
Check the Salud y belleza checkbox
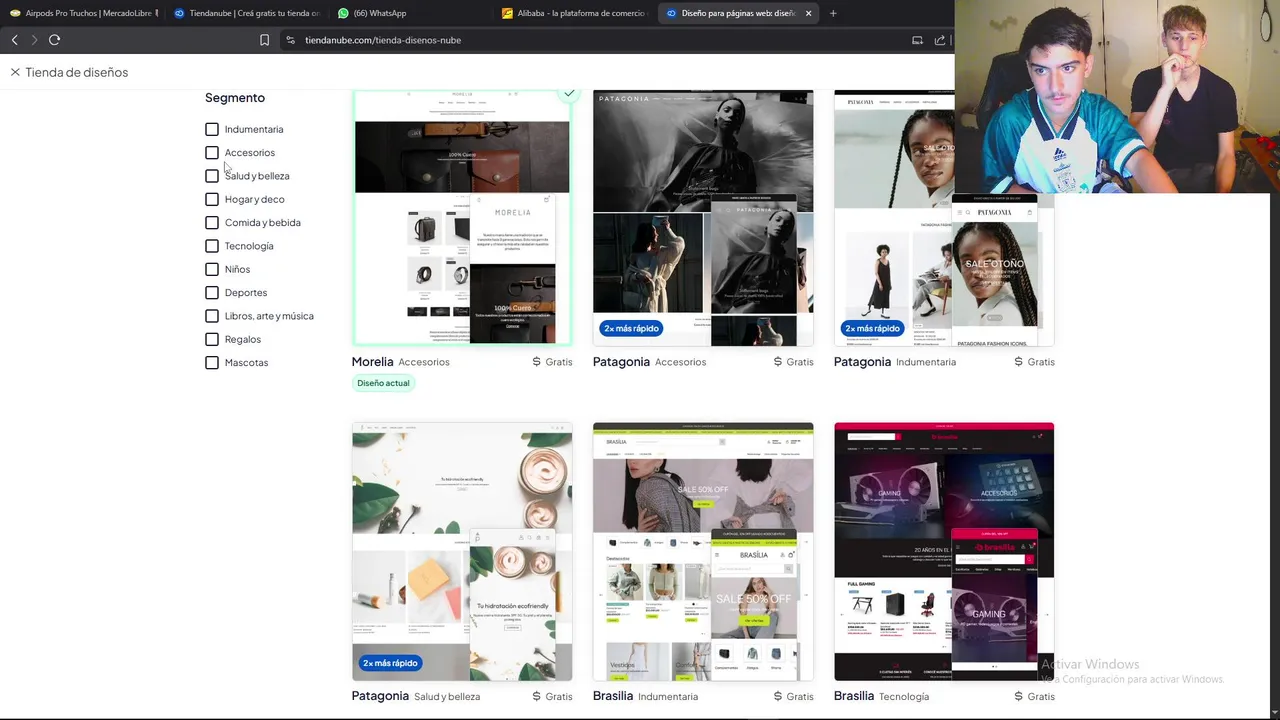point(212,176)
